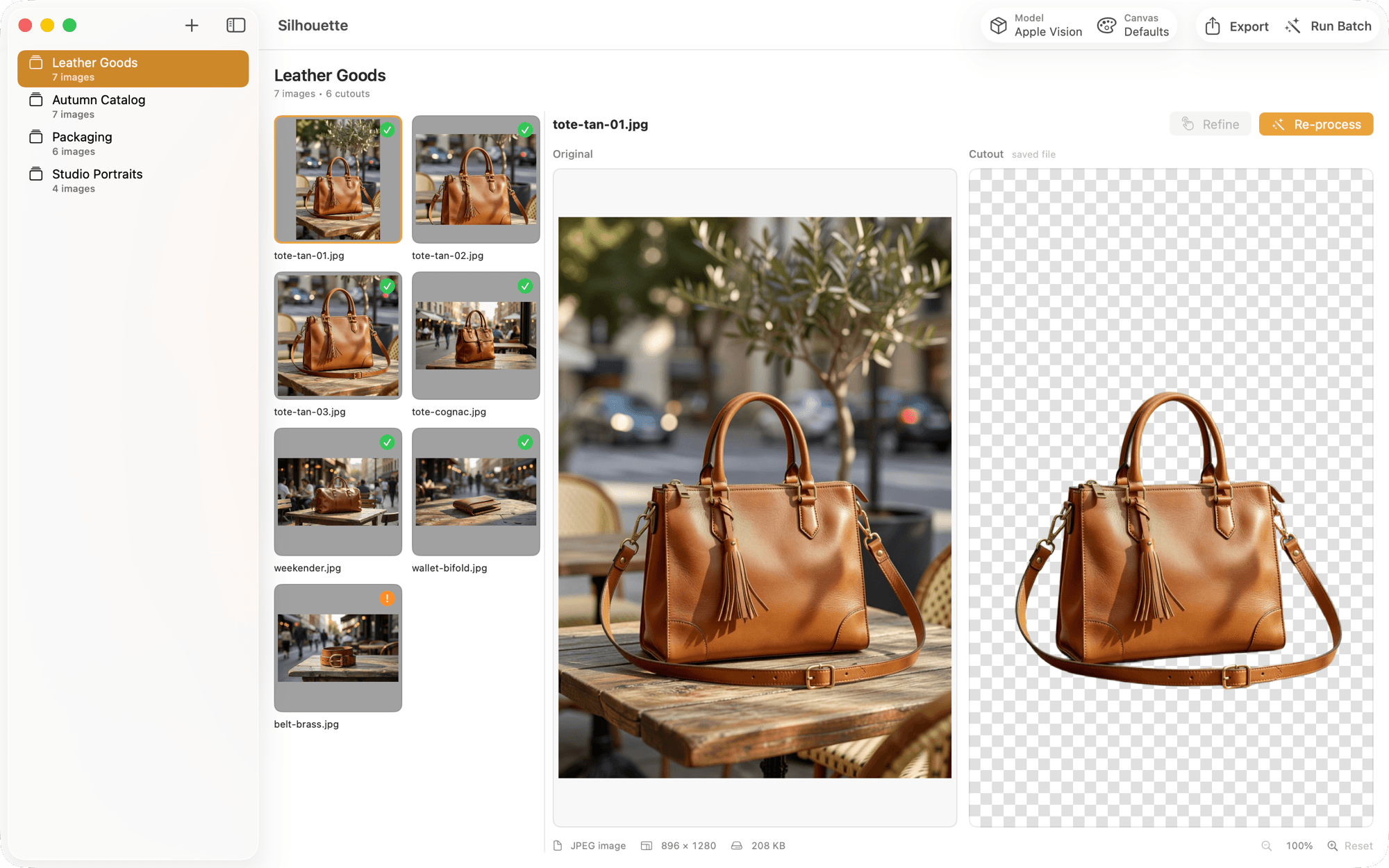Click the 208 KB file size text
The image size is (1389, 868).
click(x=768, y=846)
